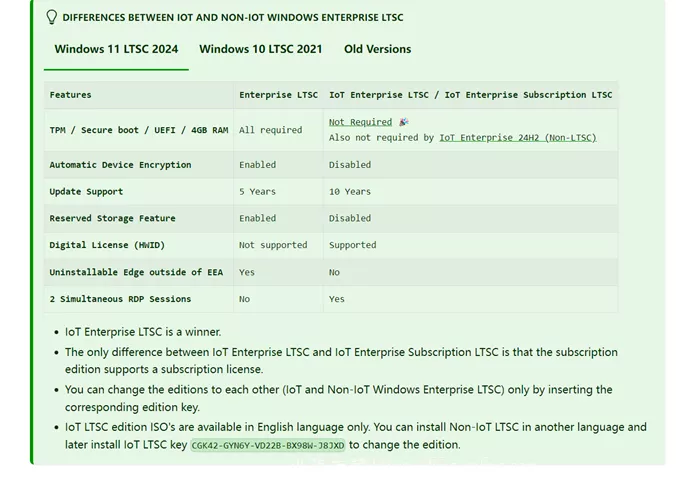Click the Update Support row label
Viewport: 676px width, 480px height.
point(86,191)
